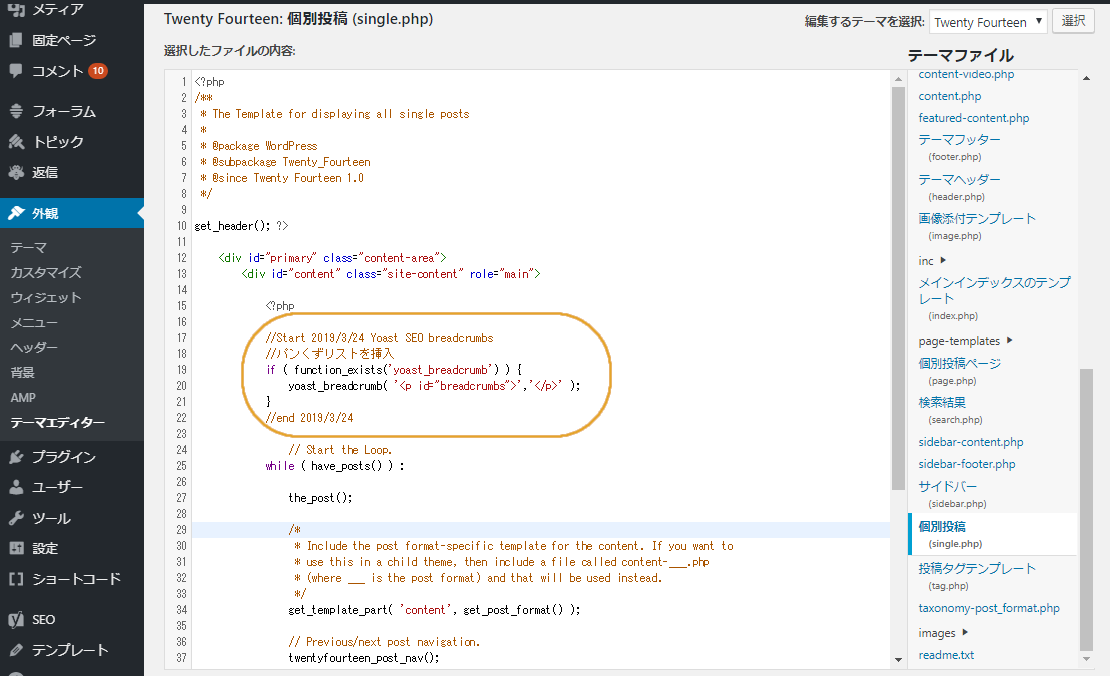Click the Tools wrench icon
This screenshot has width=1110, height=676.
pyautogui.click(x=16, y=518)
